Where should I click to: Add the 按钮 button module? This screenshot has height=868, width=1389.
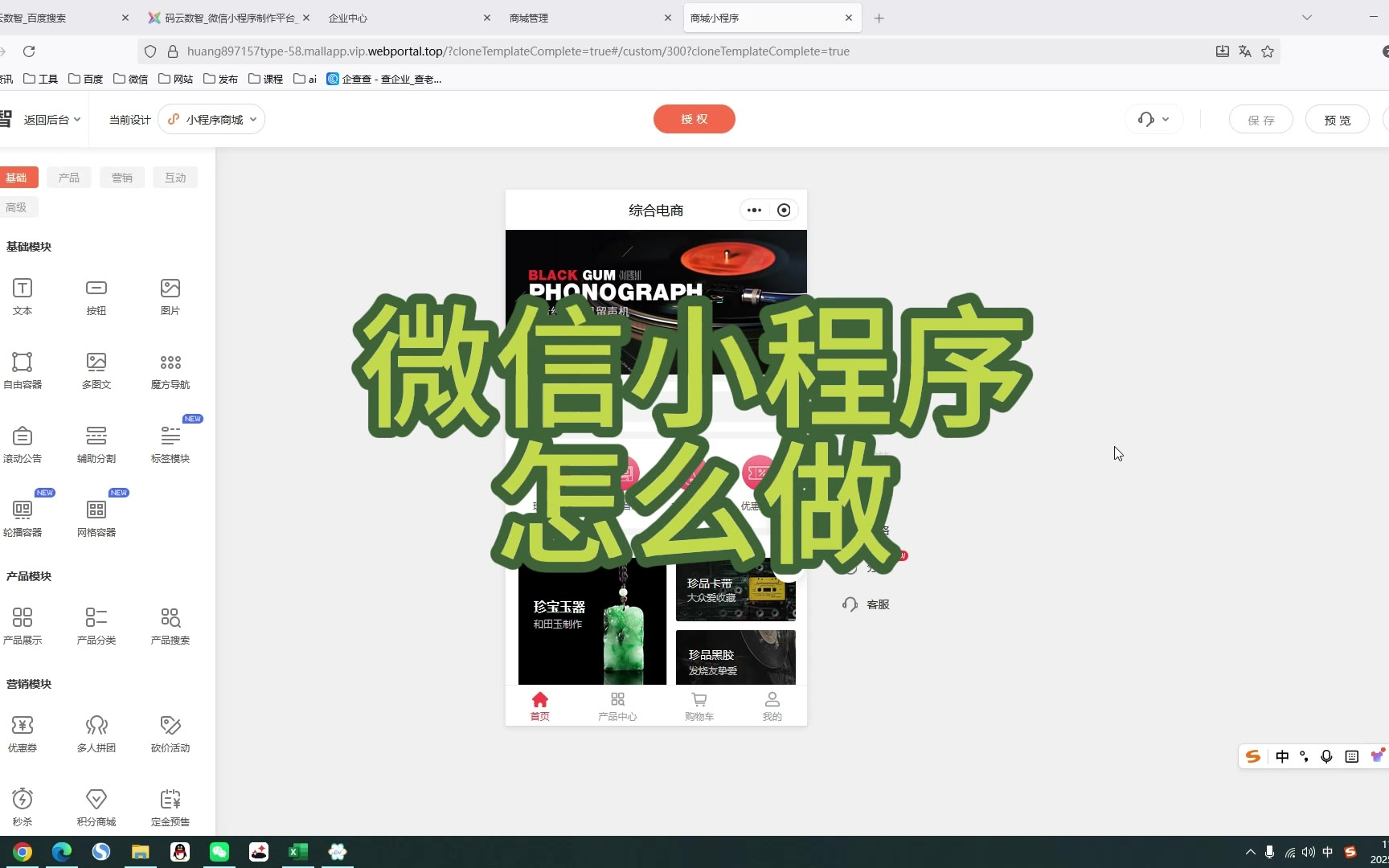coord(96,297)
